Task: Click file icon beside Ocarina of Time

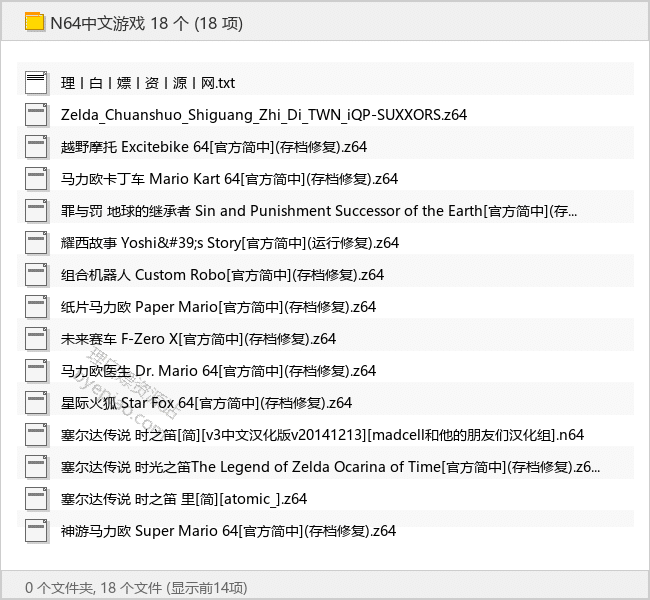Action: click(36, 467)
